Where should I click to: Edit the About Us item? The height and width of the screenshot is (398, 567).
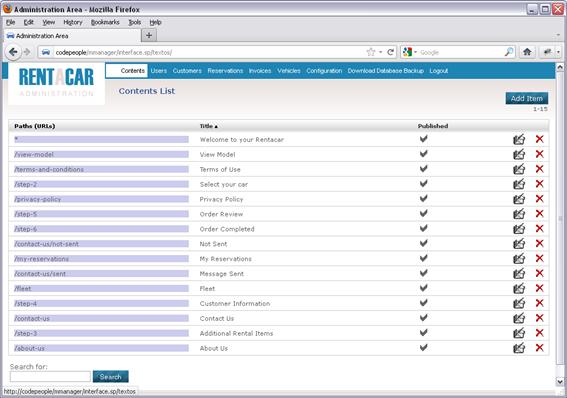point(519,348)
